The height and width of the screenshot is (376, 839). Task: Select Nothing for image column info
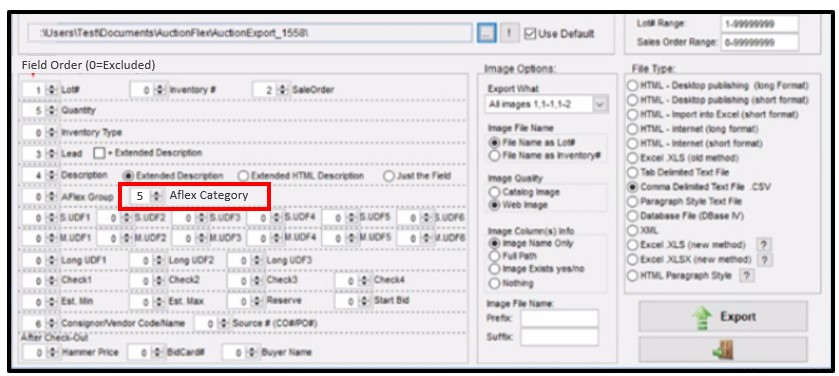(x=494, y=283)
